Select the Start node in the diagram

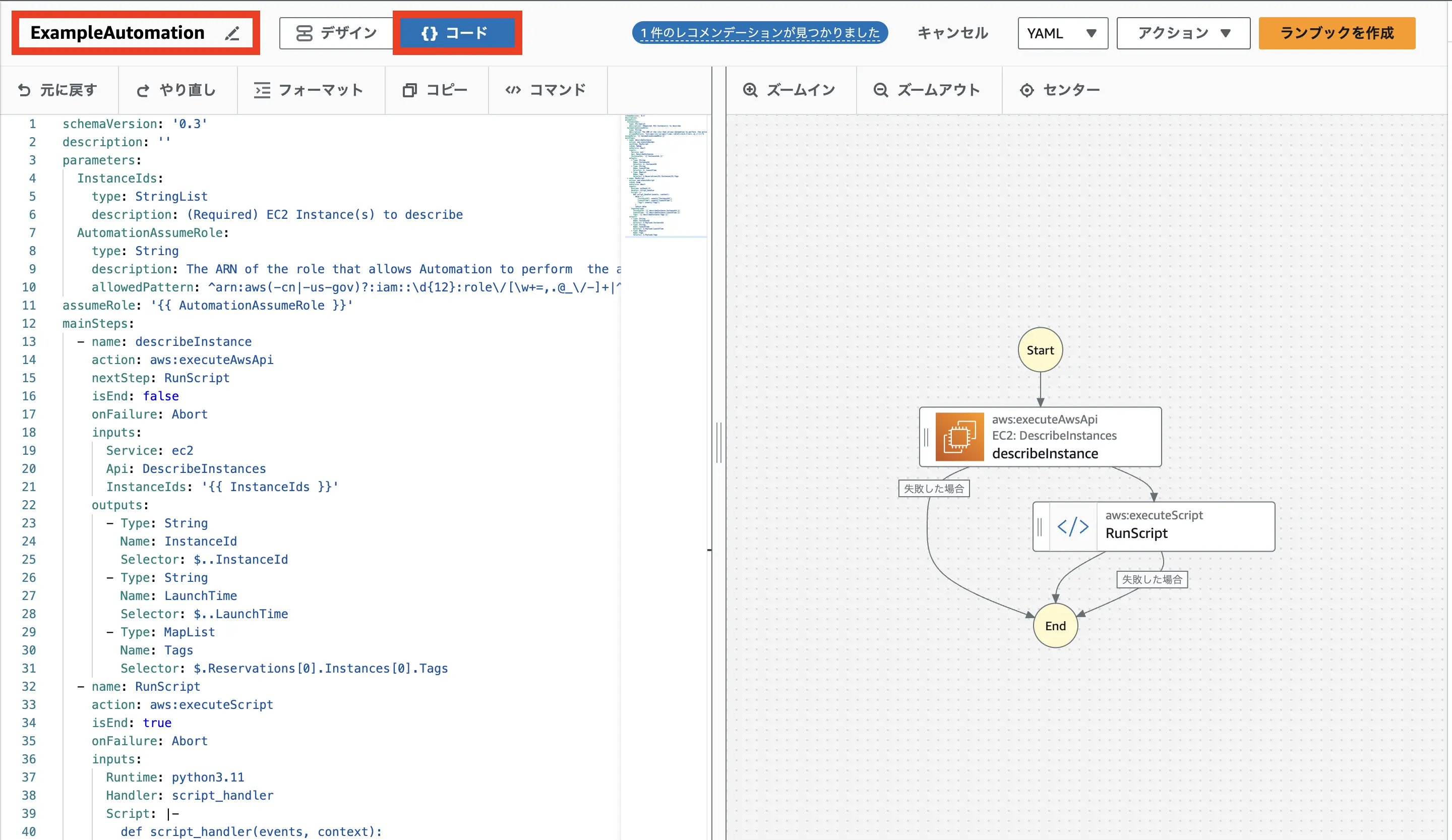1040,350
